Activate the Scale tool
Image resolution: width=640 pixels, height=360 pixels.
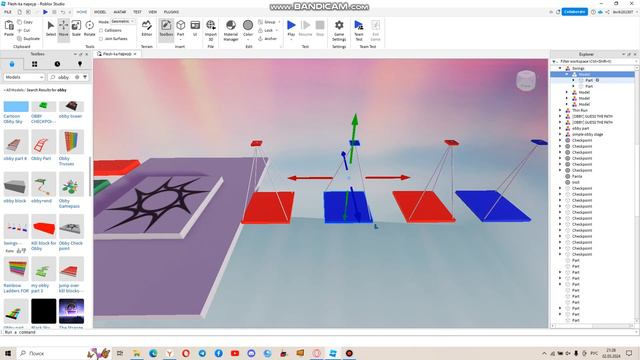(x=76, y=29)
